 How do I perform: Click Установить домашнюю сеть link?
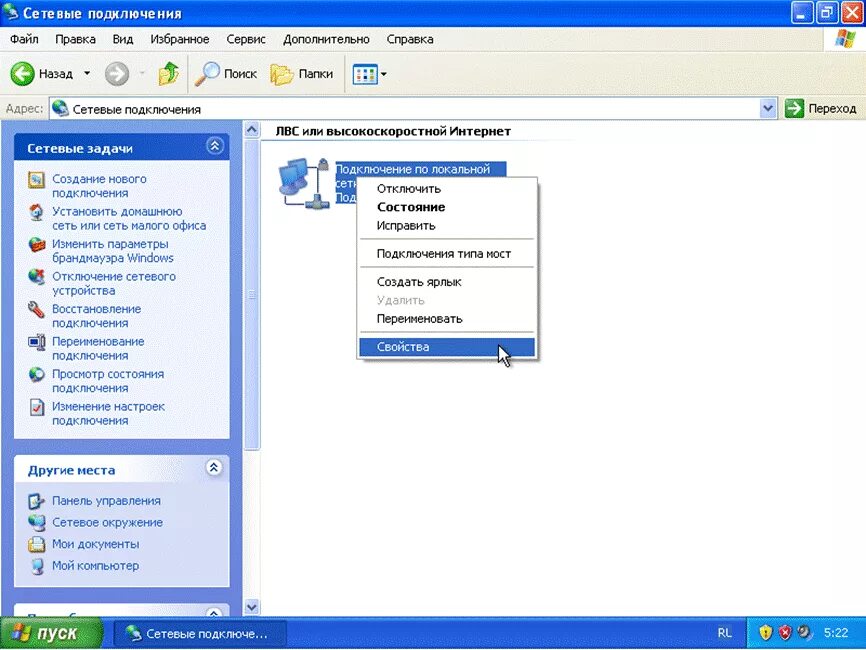129,219
